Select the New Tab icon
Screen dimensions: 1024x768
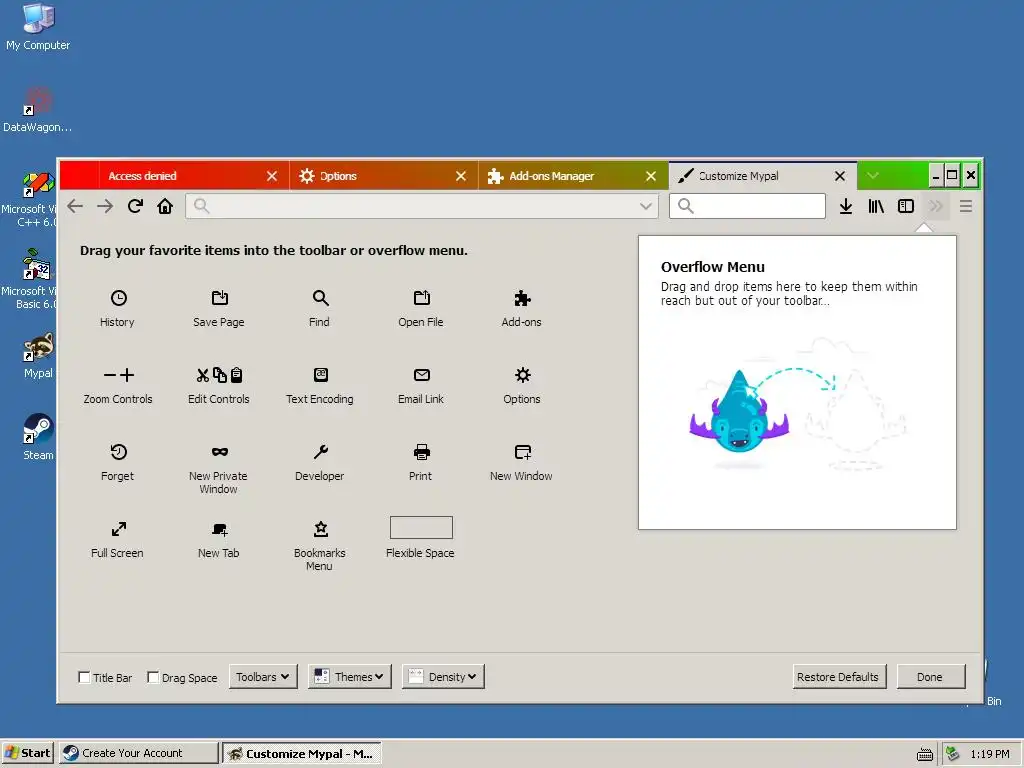(219, 529)
